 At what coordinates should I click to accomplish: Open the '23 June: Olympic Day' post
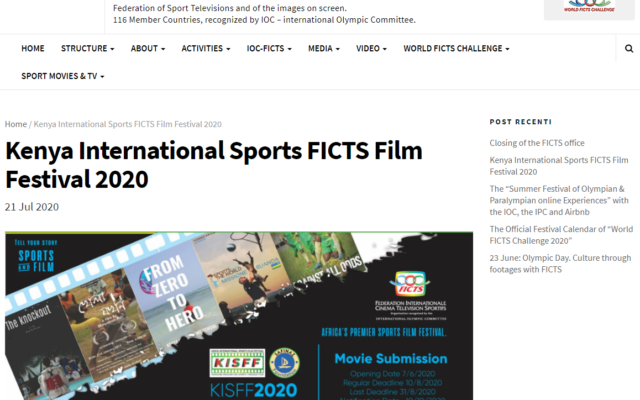point(560,264)
